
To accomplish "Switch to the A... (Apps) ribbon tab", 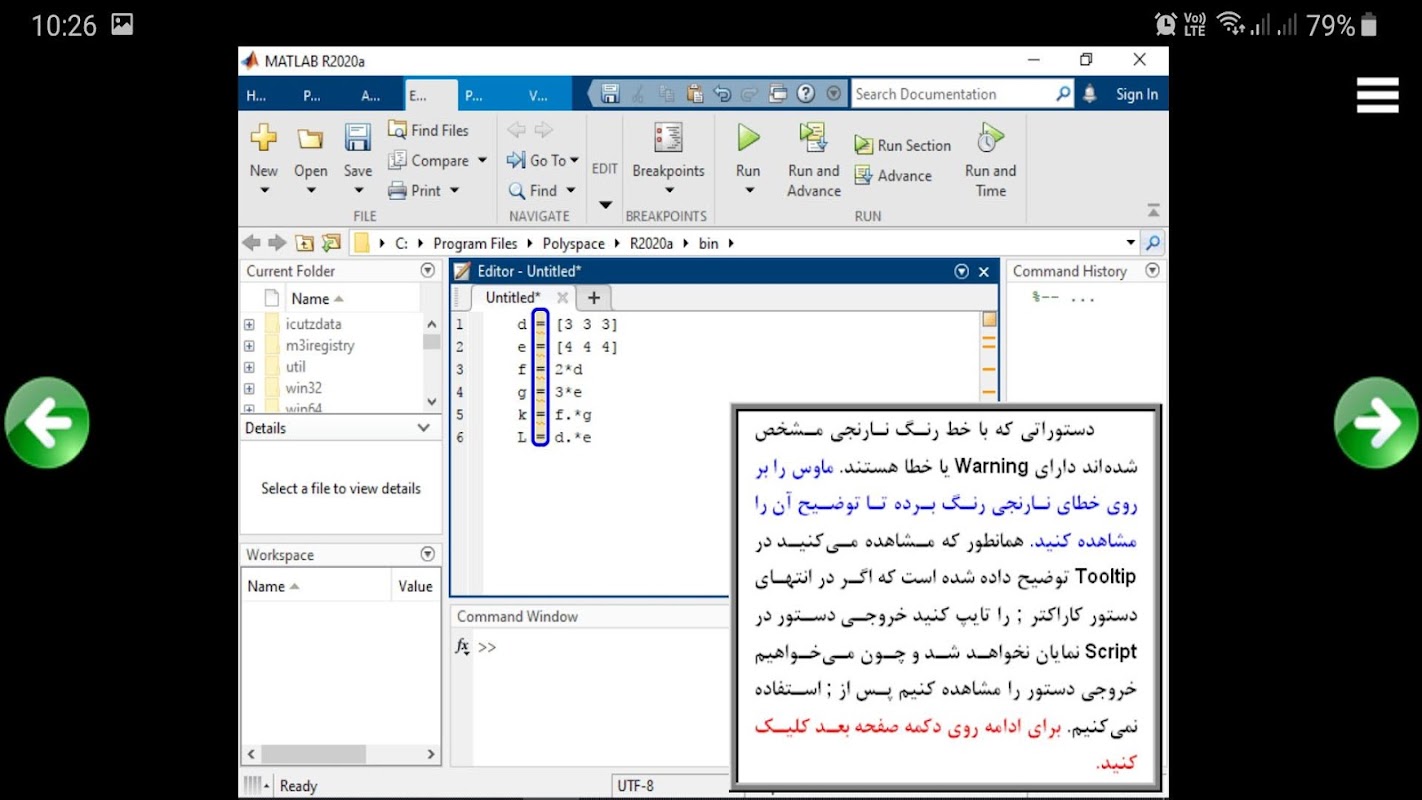I will pos(371,96).
